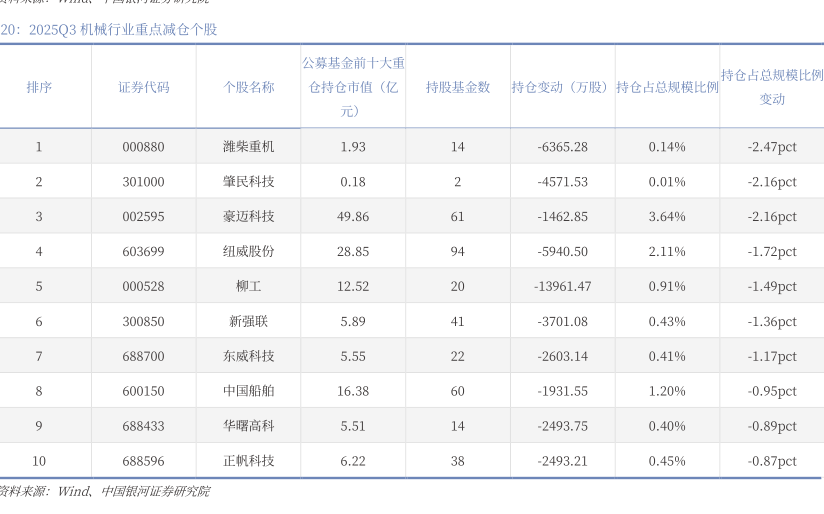Select stock code 603699 for 纽威股份
The width and height of the screenshot is (824, 514).
coord(143,252)
